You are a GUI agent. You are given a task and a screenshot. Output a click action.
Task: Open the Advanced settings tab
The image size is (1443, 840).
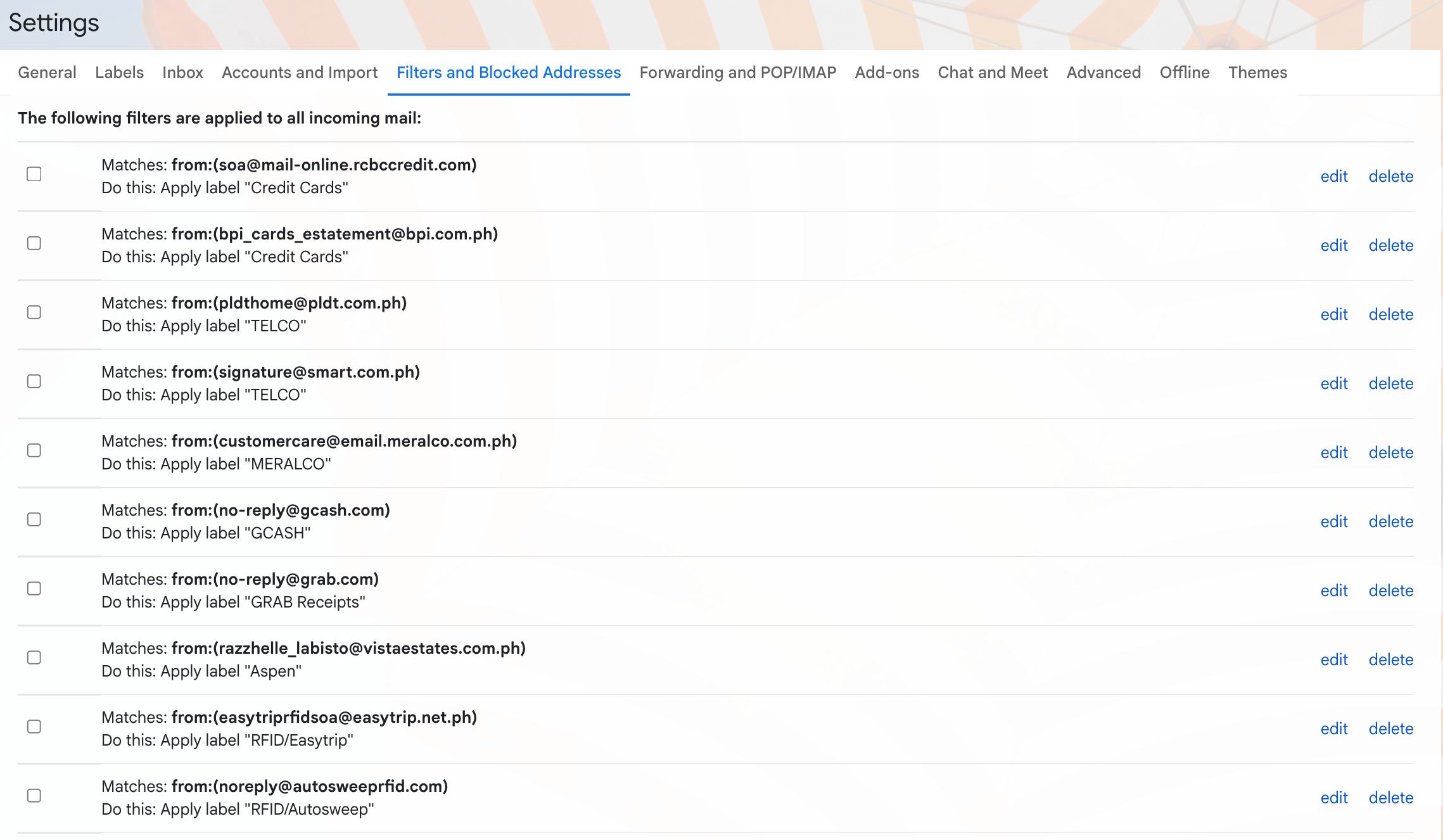click(x=1103, y=72)
